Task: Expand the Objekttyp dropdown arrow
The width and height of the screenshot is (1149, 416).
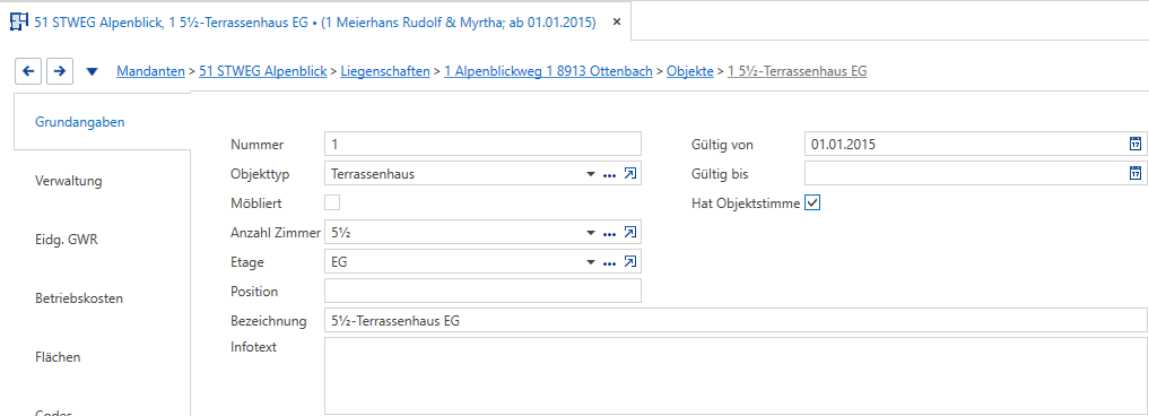Action: click(x=591, y=174)
